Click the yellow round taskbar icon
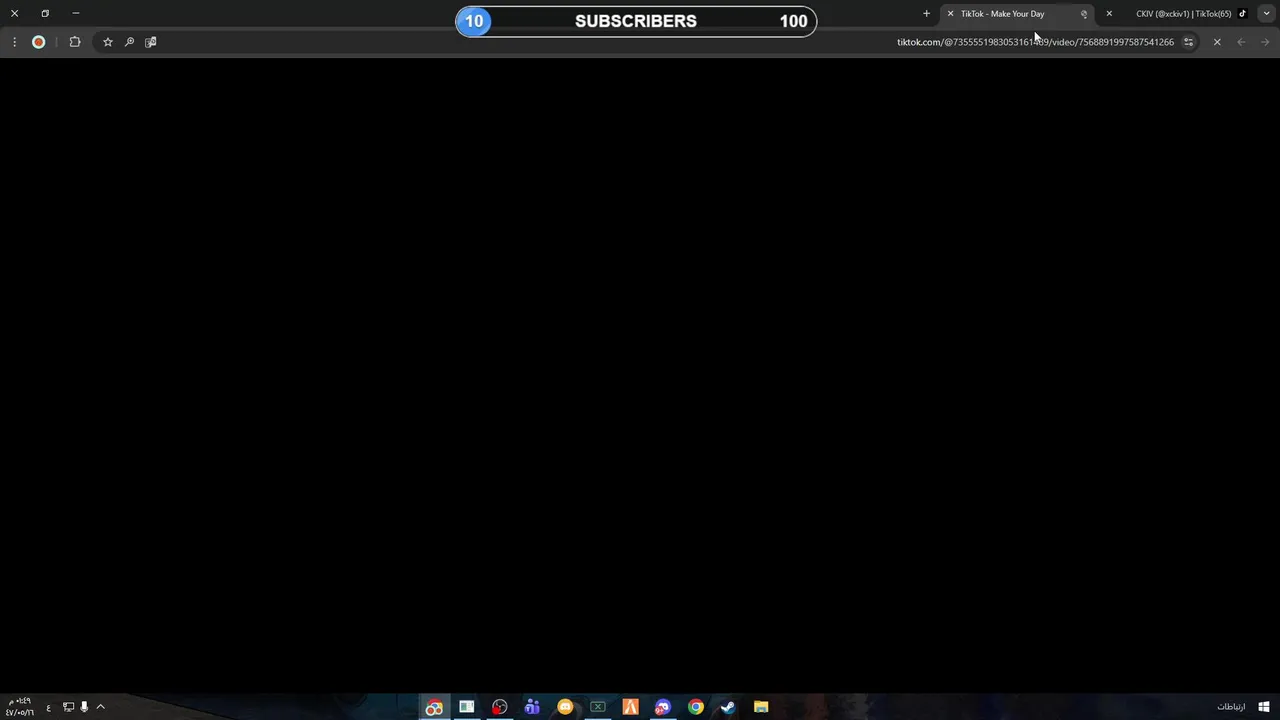The image size is (1280, 720). [x=565, y=707]
